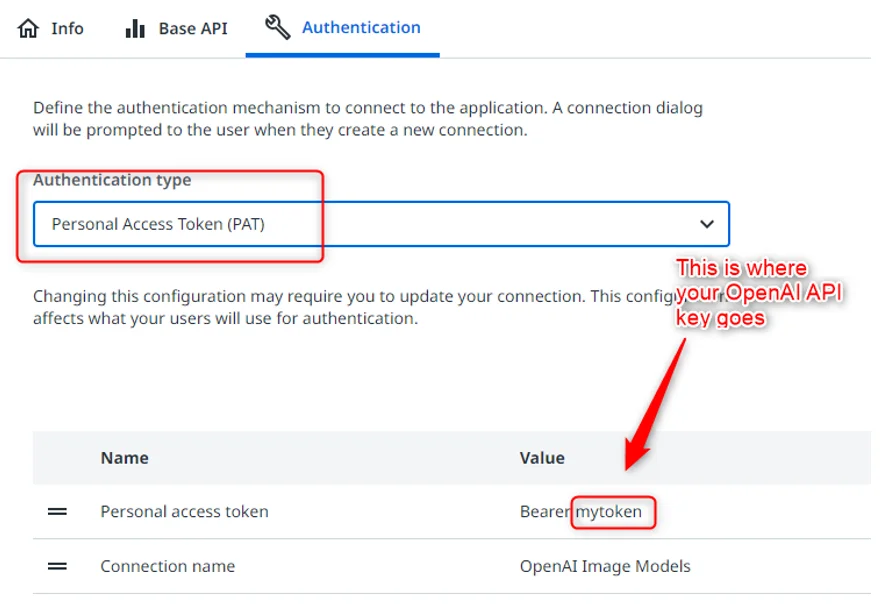Click the drag handle beside Personal access token
Screen dimensions: 880x605
58,512
